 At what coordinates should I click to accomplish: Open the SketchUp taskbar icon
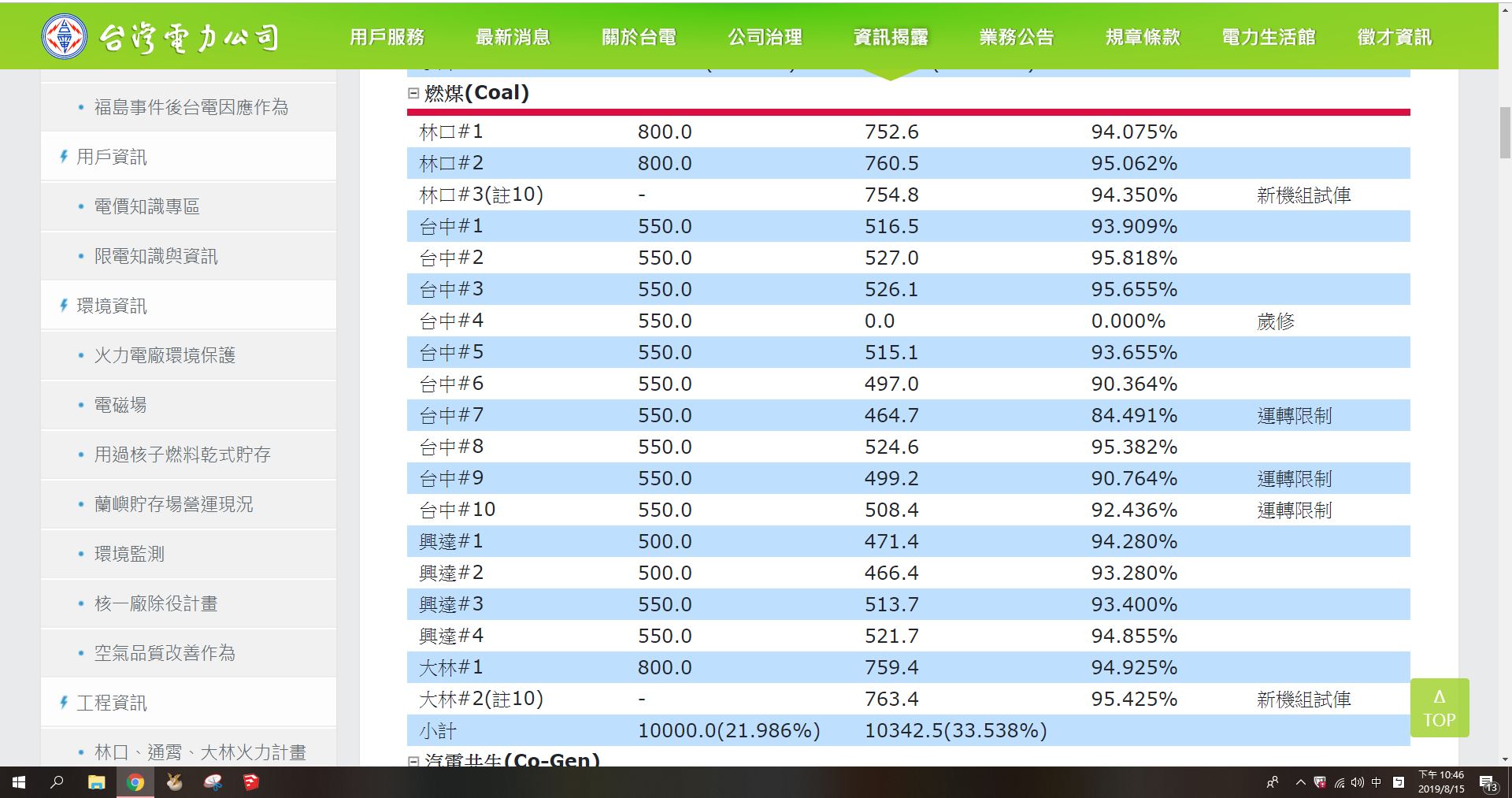point(250,782)
